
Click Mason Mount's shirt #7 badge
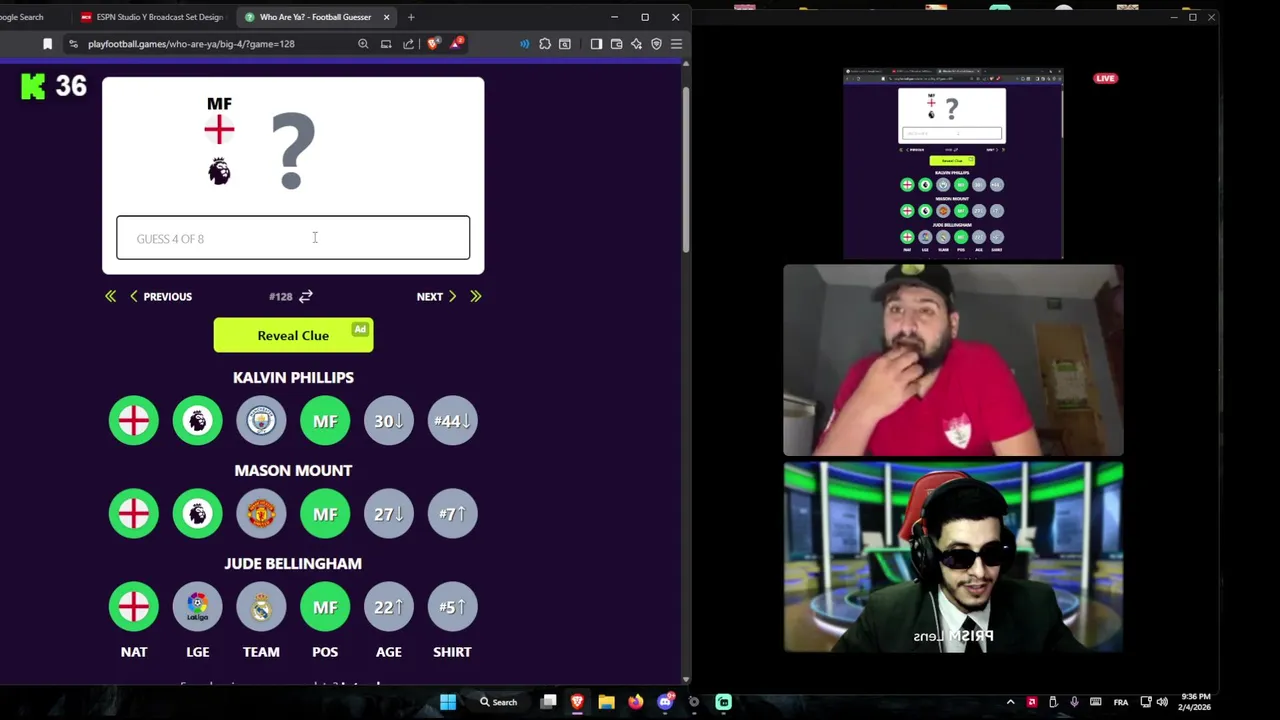pos(452,514)
